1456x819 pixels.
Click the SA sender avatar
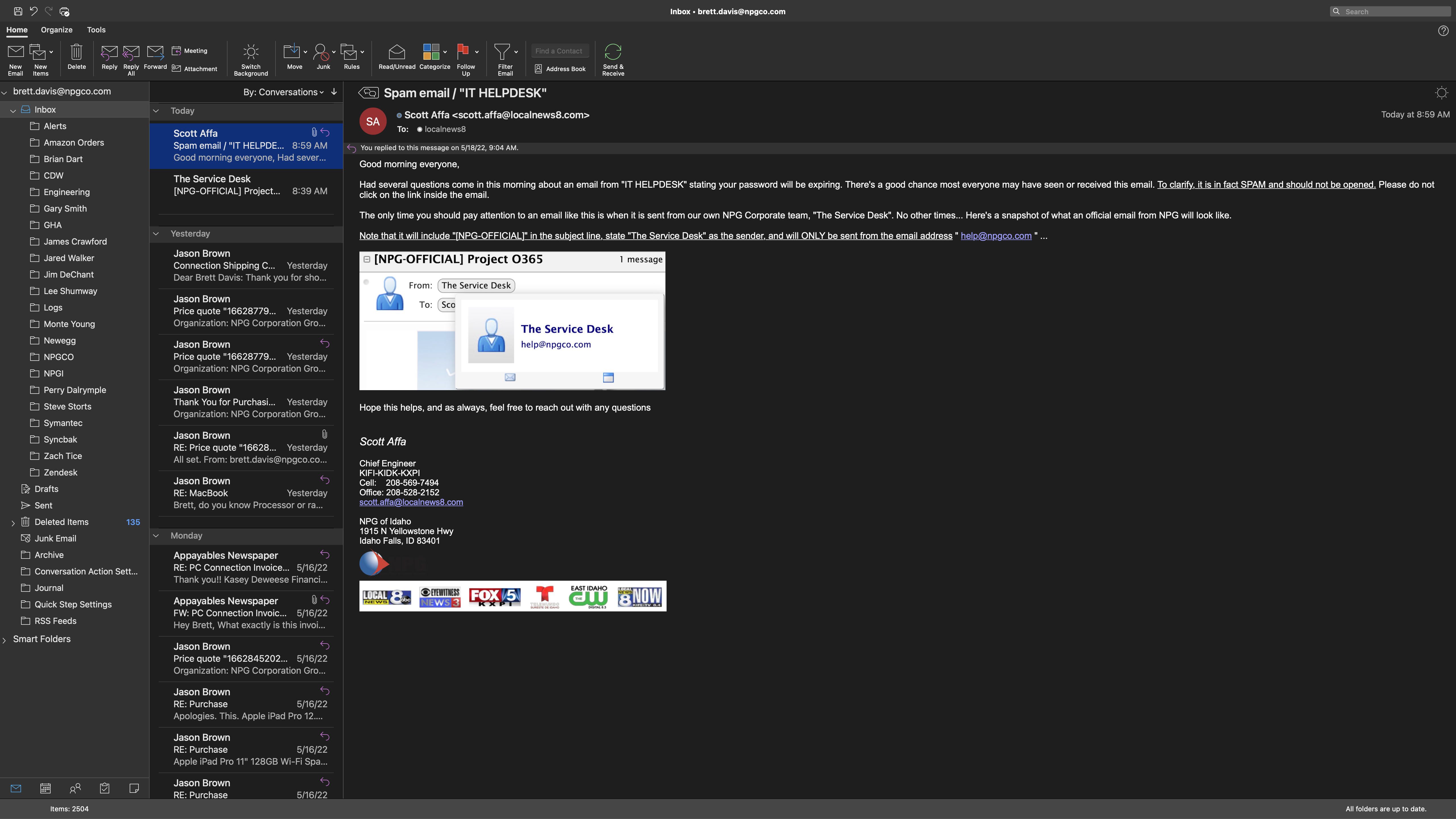pos(373,121)
